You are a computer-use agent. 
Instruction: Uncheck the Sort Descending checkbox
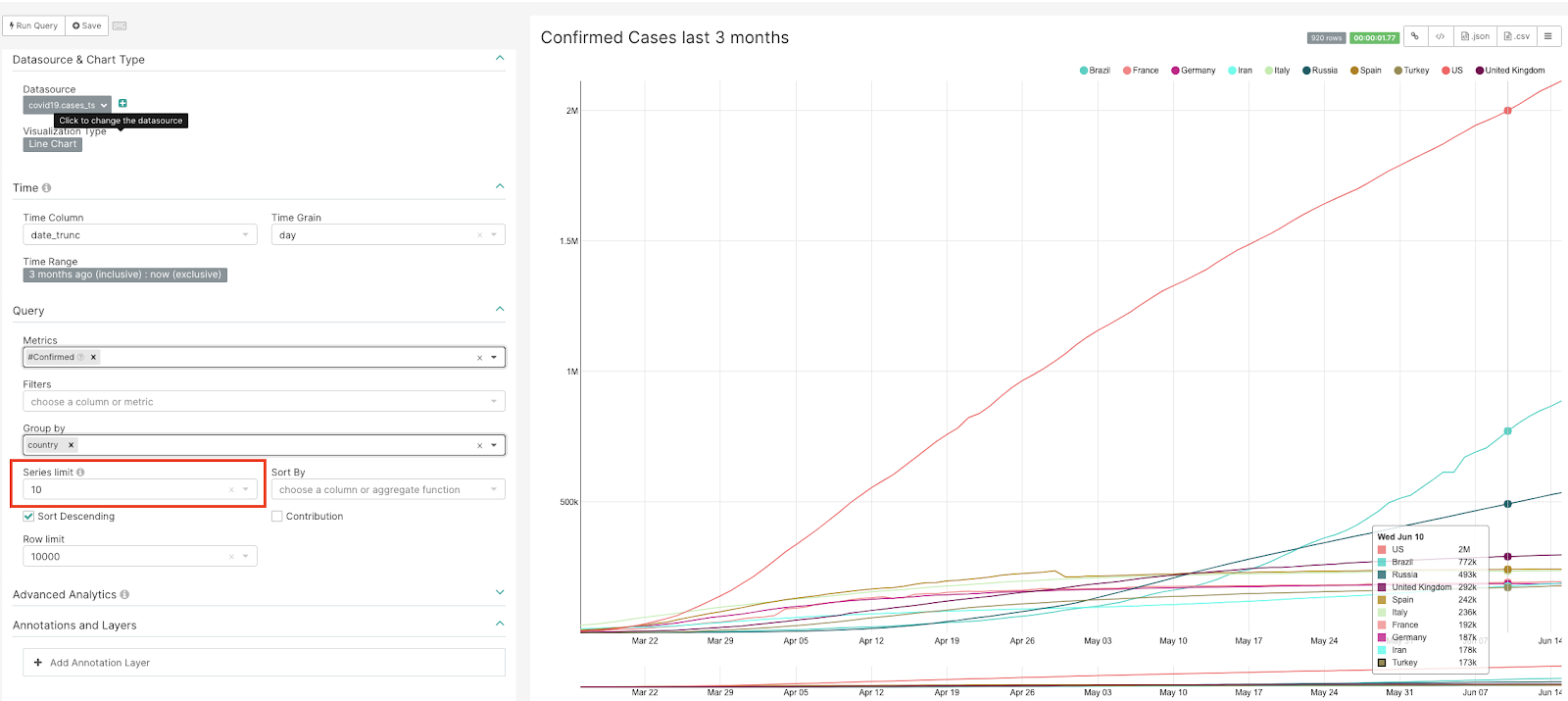click(28, 517)
